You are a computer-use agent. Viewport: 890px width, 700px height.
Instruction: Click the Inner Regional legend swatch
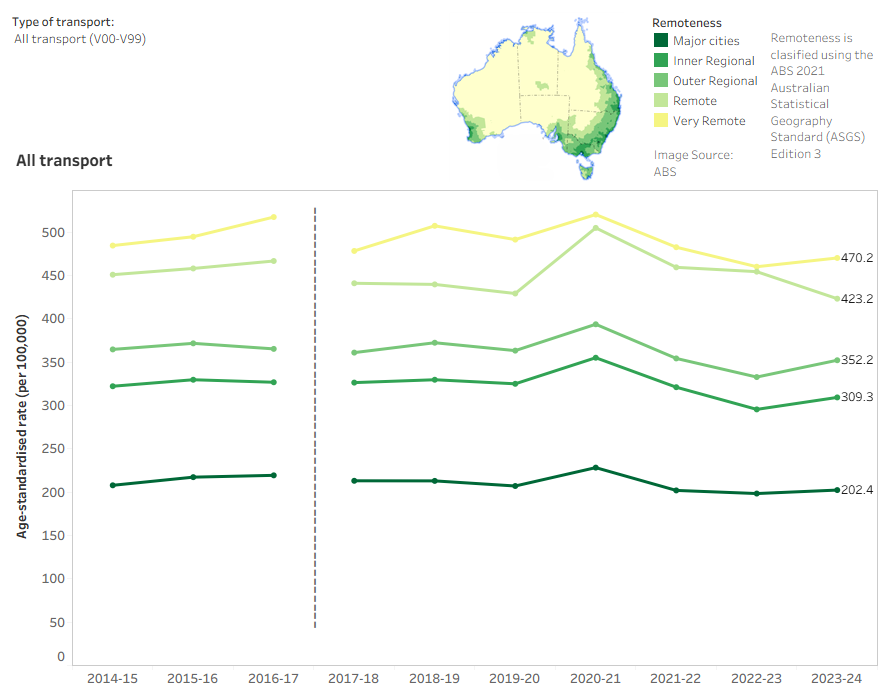click(x=661, y=60)
